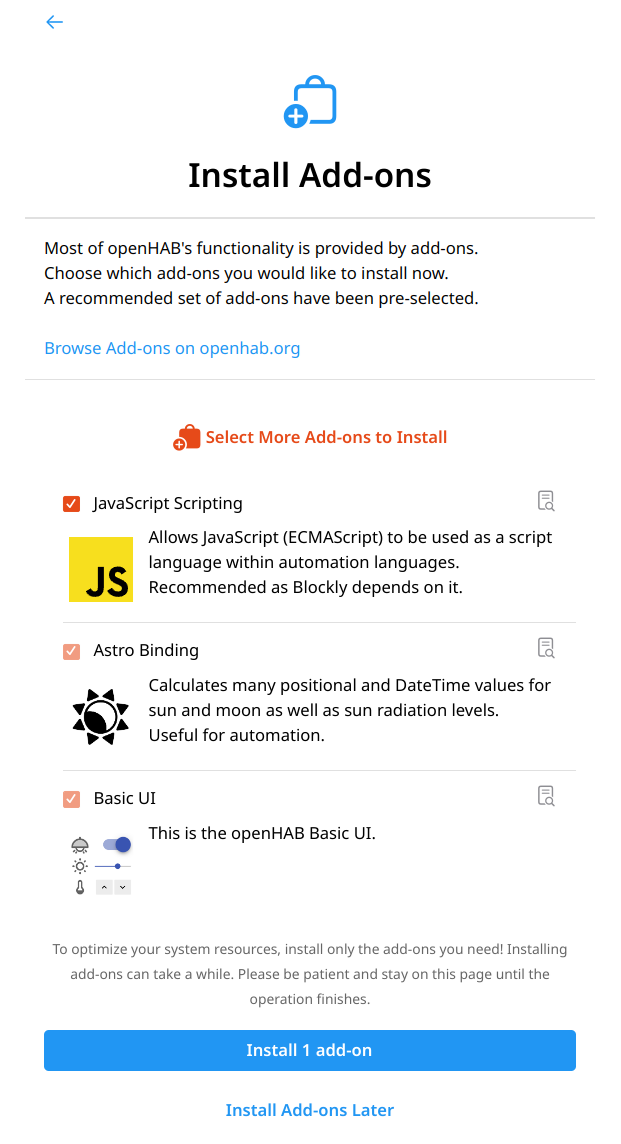This screenshot has height=1144, width=621.
Task: Click the yellow JS logo icon
Action: click(x=101, y=569)
